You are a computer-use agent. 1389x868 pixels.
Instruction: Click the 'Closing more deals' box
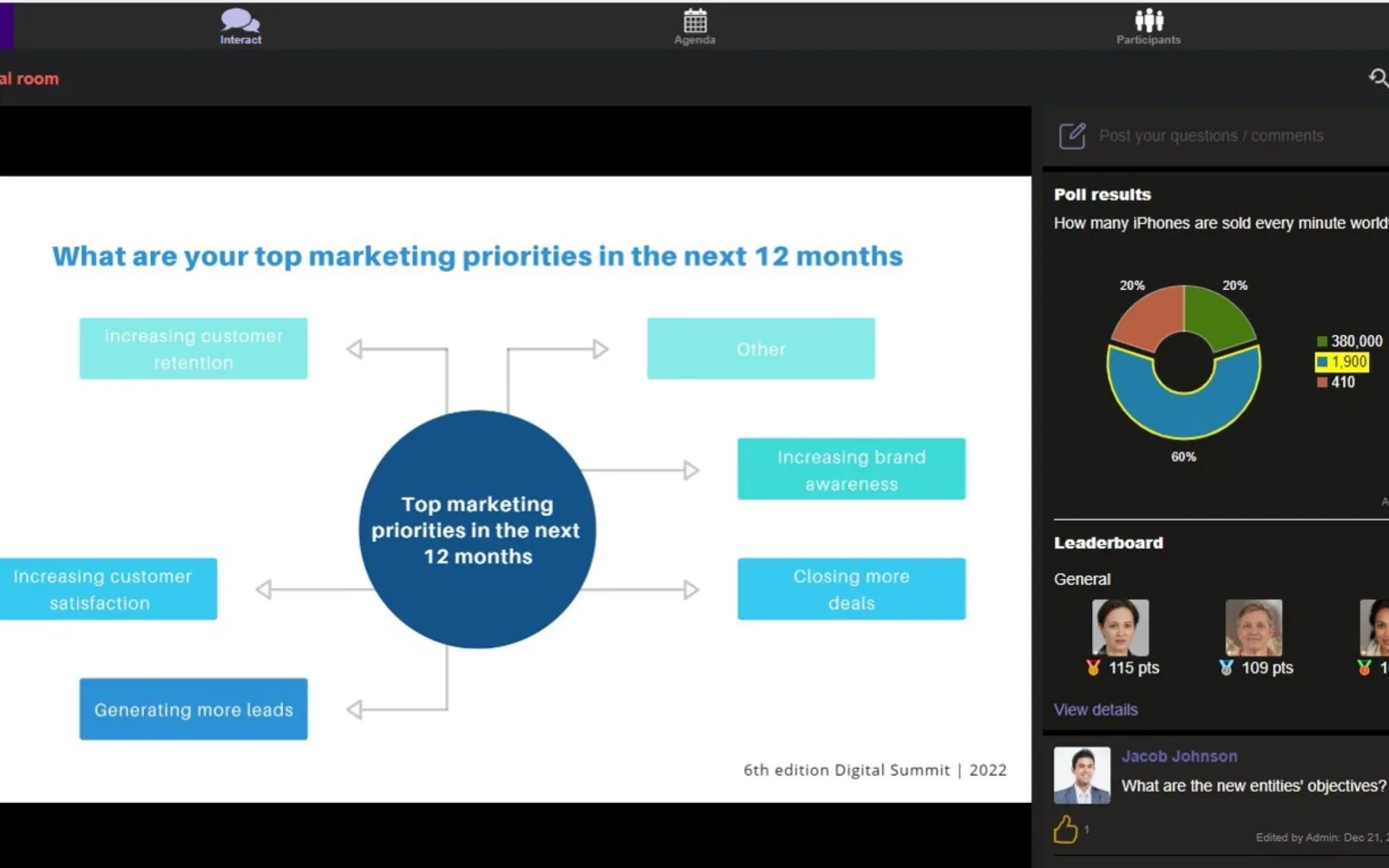[852, 589]
